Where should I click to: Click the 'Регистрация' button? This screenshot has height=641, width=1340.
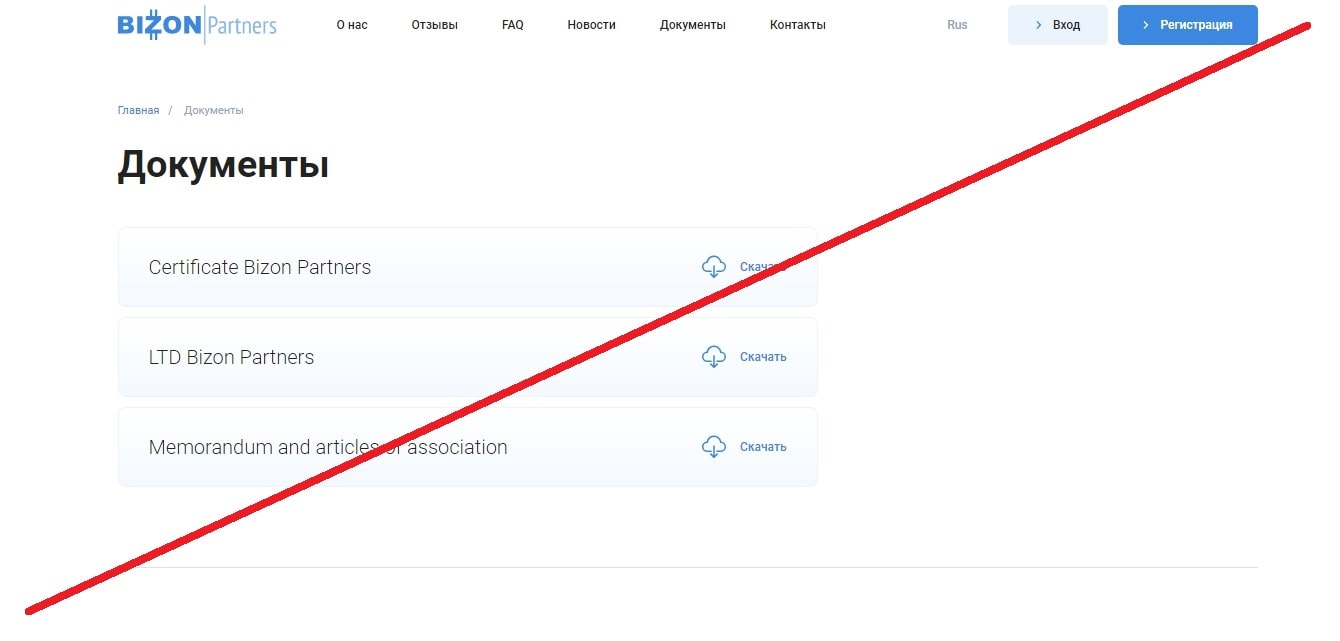point(1188,25)
